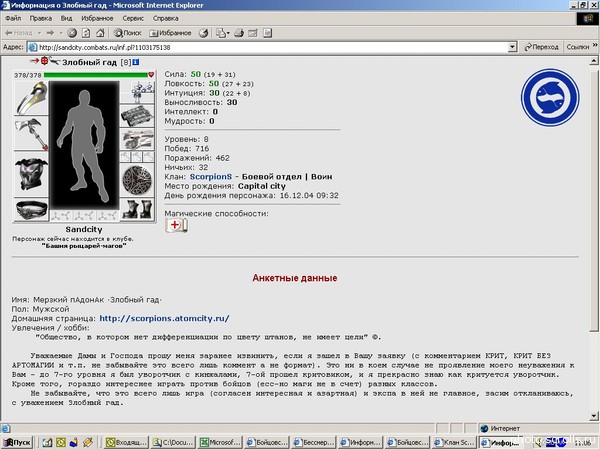Open the Справка menu
The height and width of the screenshot is (450, 600).
click(x=166, y=18)
